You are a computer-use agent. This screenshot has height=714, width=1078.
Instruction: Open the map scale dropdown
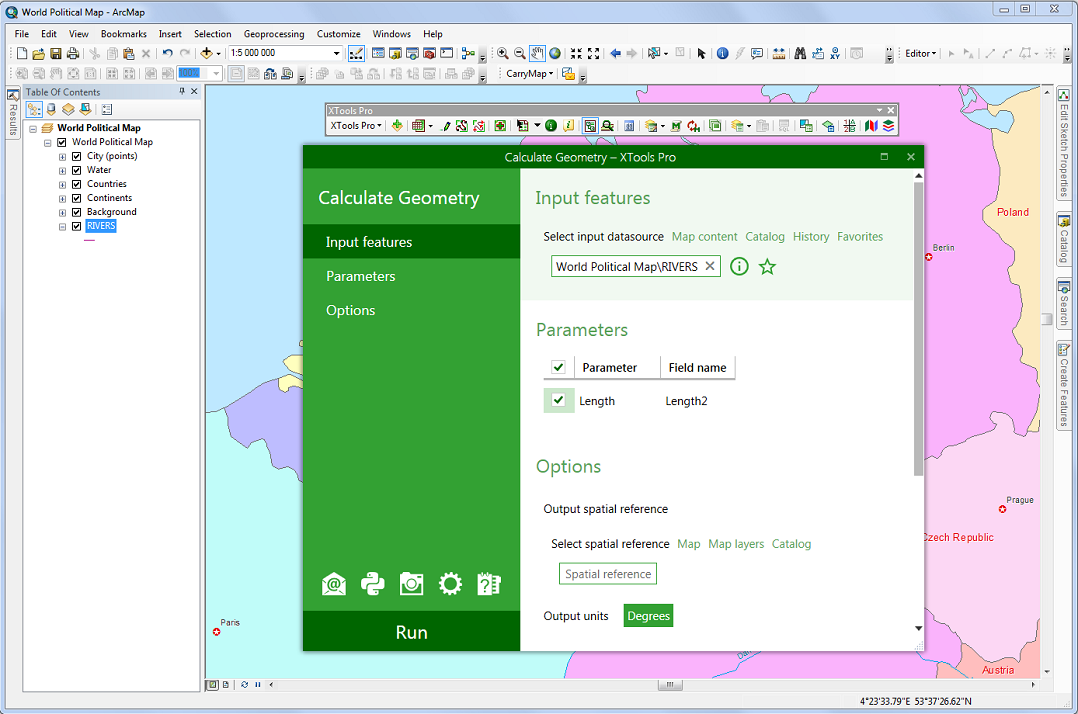pos(336,54)
